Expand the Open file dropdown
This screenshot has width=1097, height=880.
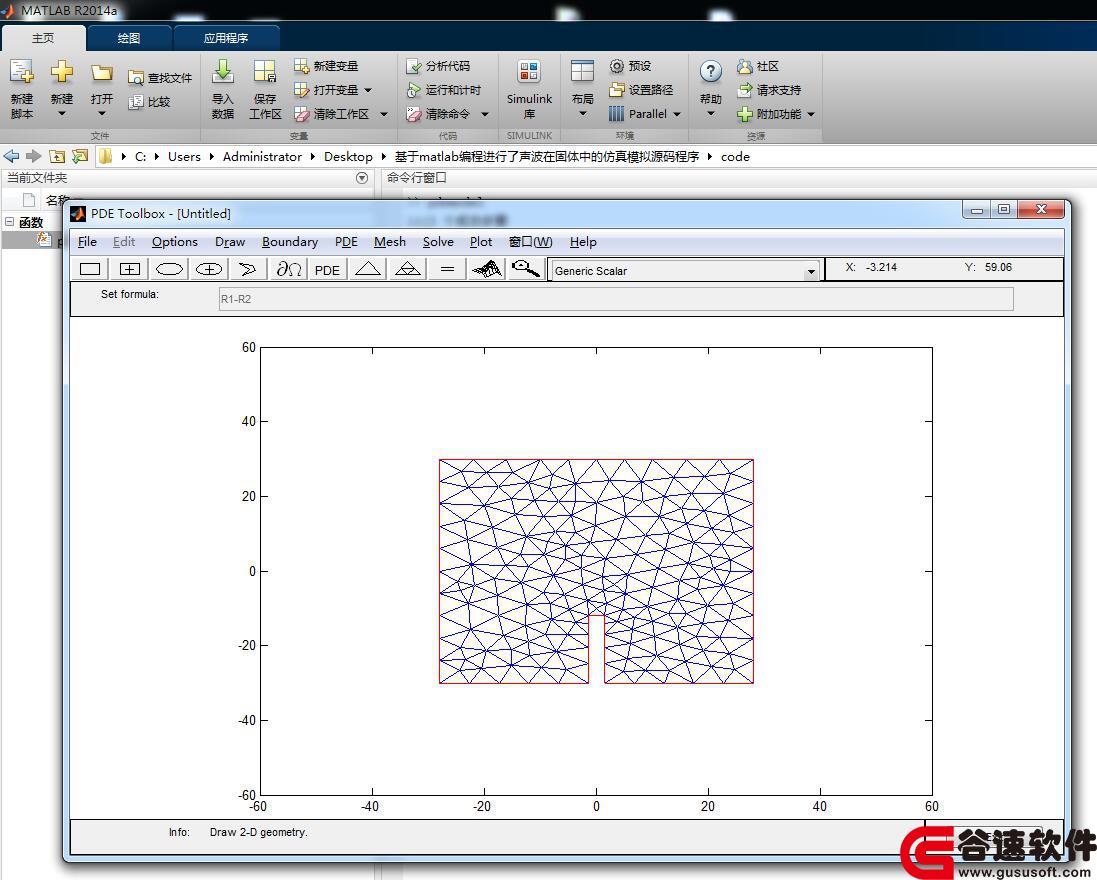(101, 114)
